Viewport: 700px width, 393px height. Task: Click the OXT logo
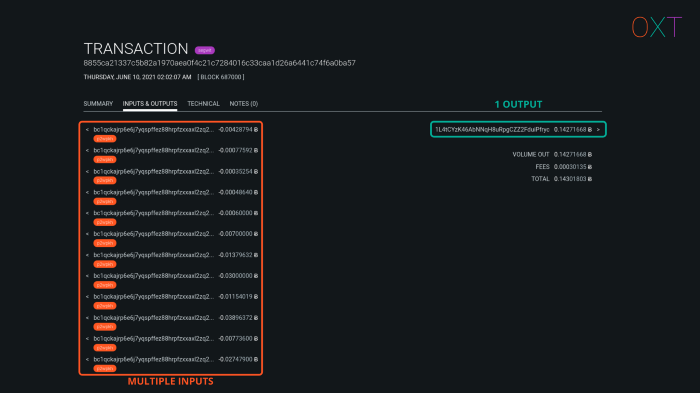[x=657, y=27]
